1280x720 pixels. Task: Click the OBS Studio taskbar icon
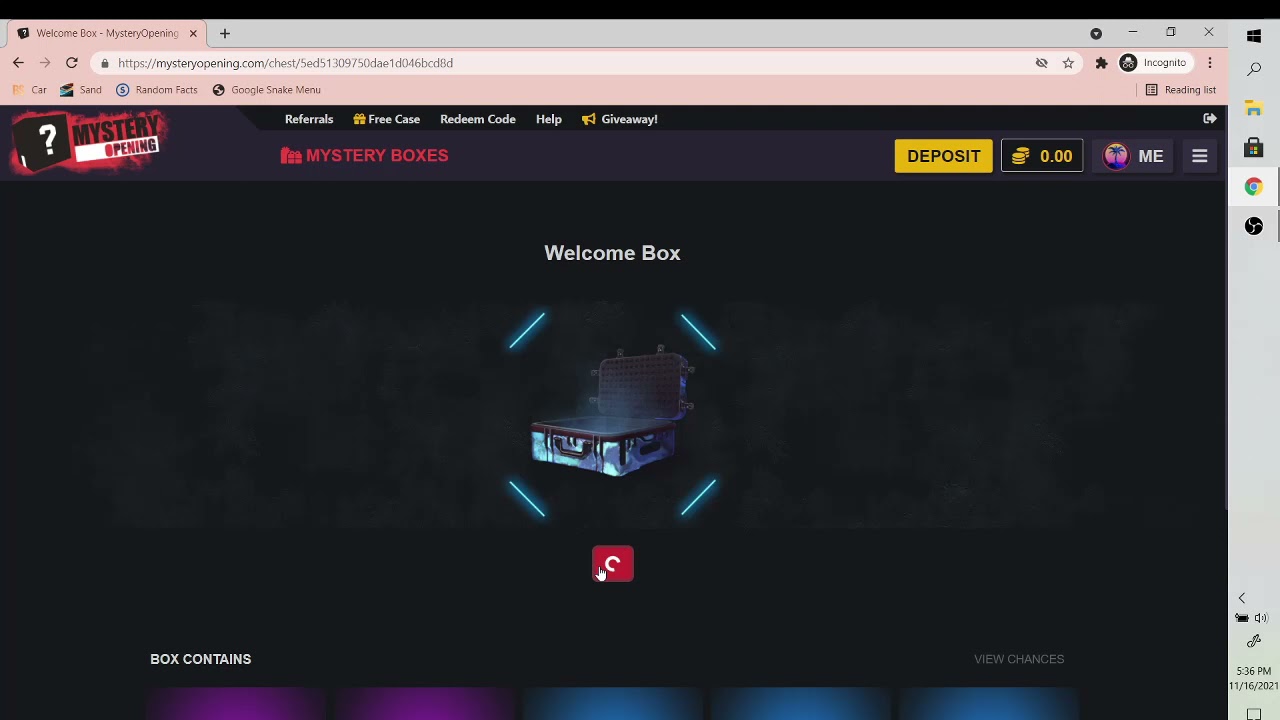pyautogui.click(x=1254, y=226)
